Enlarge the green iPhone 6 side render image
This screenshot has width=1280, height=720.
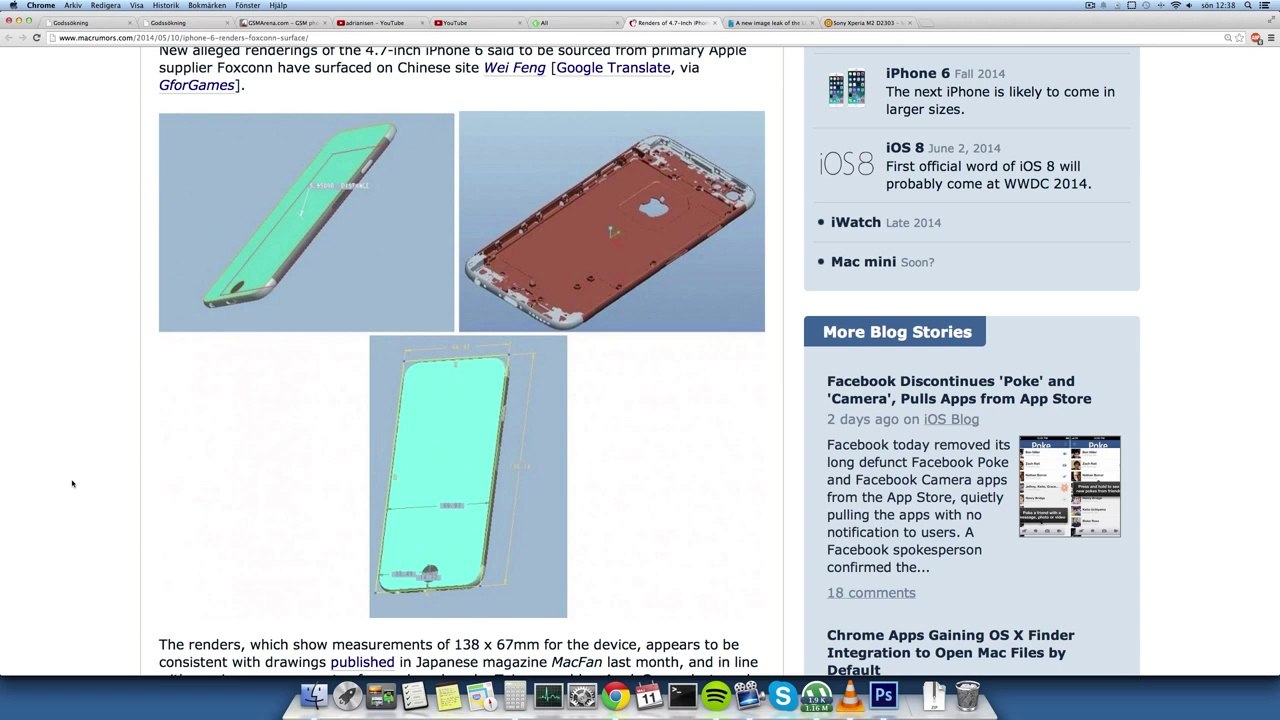click(306, 222)
